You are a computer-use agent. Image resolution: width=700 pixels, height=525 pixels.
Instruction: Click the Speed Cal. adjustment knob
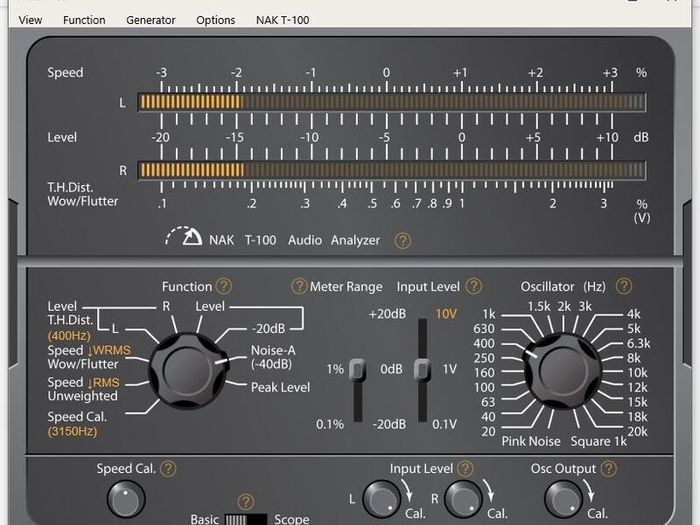pos(126,499)
